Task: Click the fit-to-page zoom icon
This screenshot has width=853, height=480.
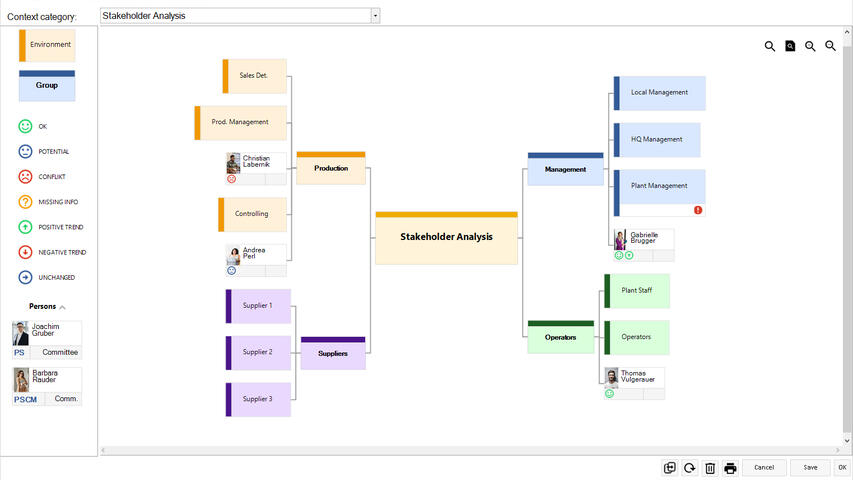Action: pos(790,46)
